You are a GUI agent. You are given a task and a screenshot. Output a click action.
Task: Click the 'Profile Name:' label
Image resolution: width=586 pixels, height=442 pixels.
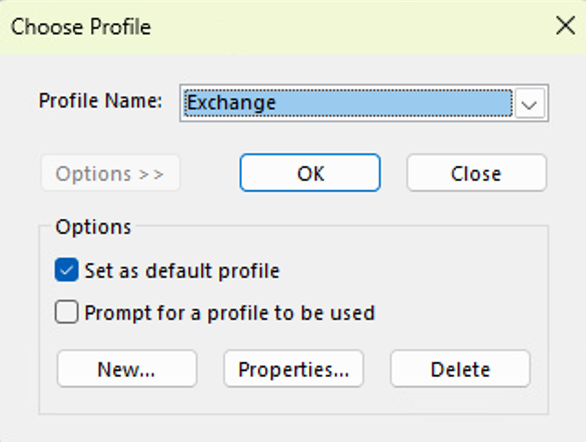click(101, 101)
